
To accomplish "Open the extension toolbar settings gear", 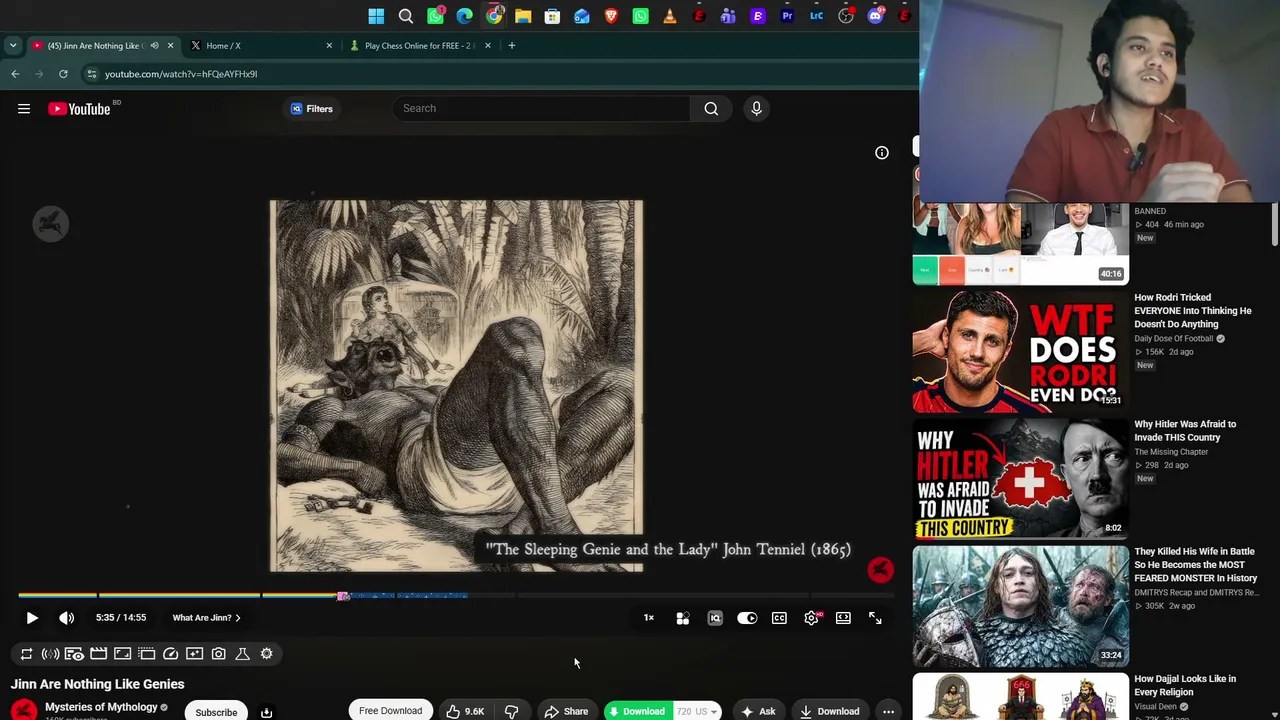I will click(266, 654).
